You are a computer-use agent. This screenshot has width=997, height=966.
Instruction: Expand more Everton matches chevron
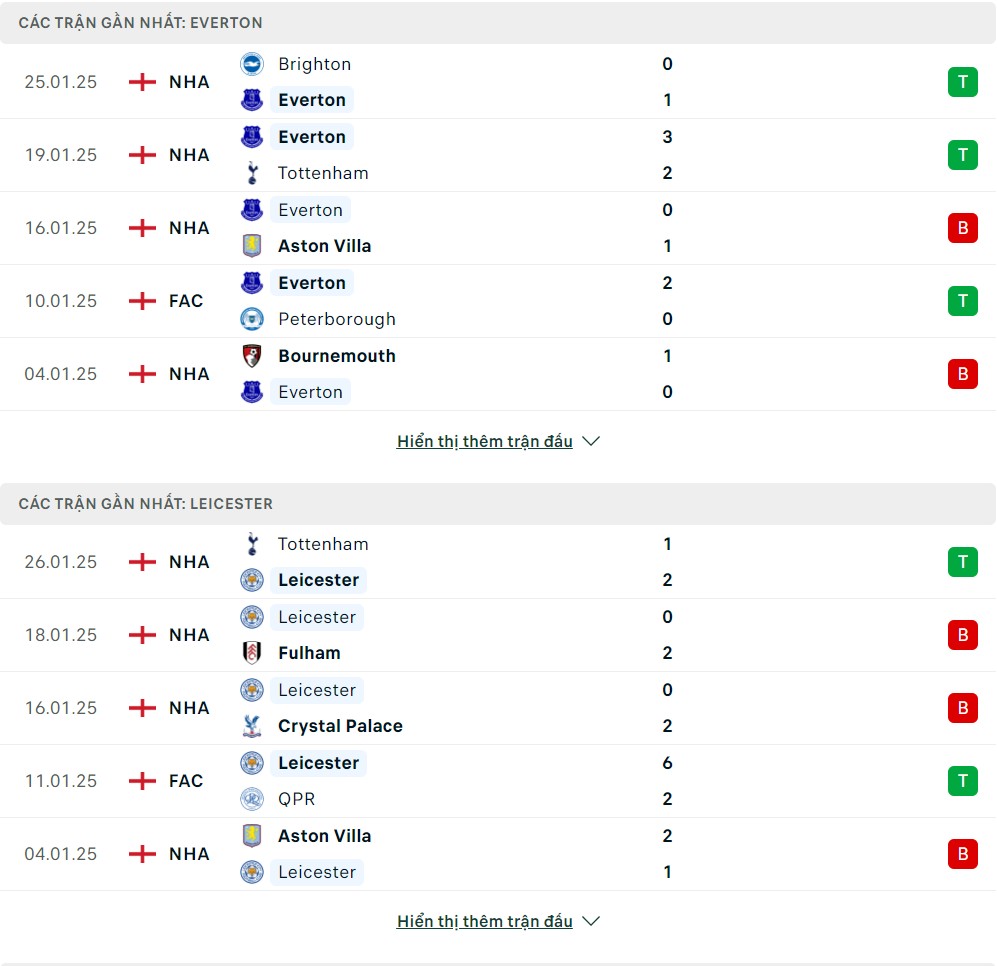(591, 441)
